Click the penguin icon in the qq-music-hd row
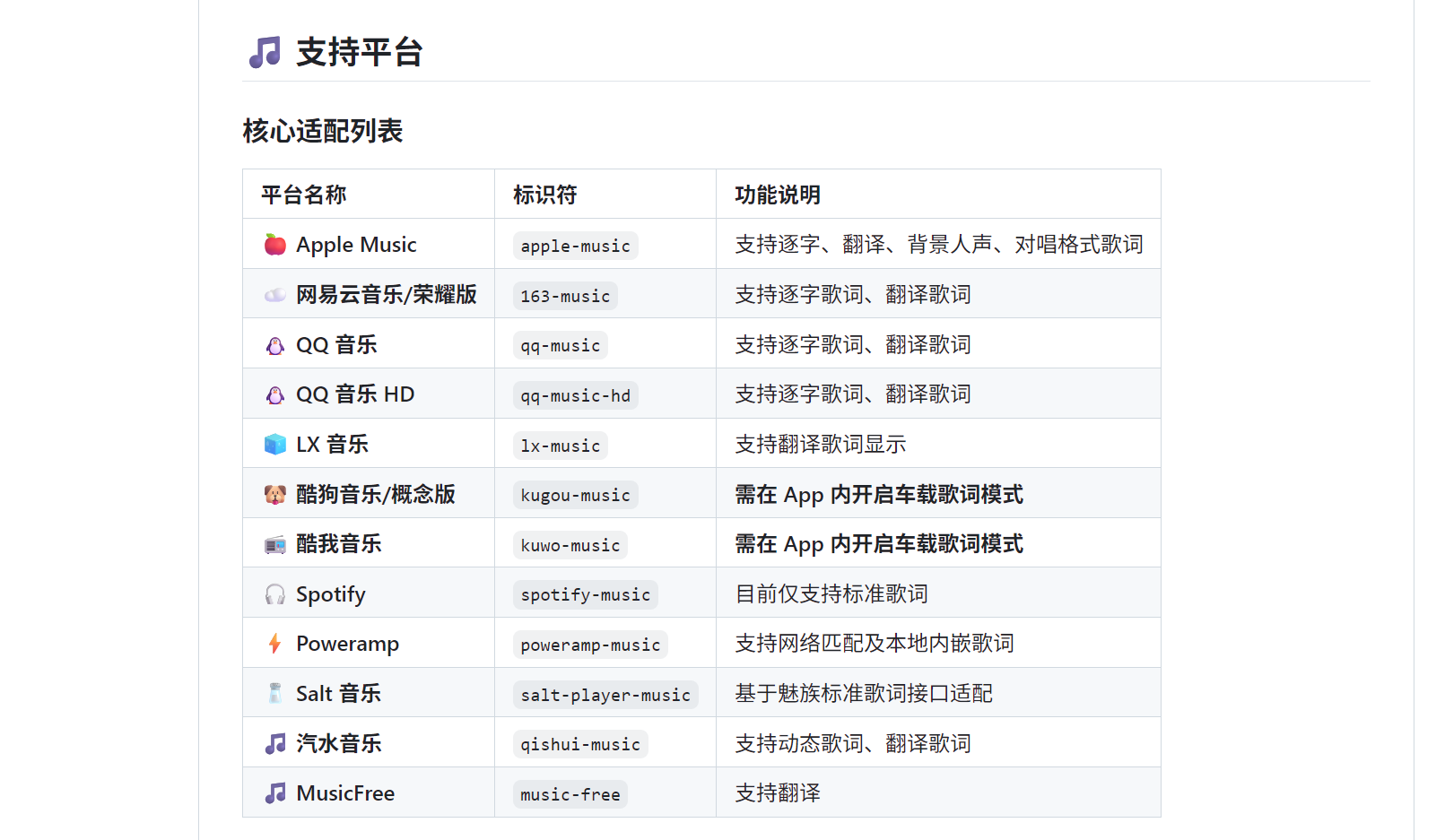This screenshot has width=1436, height=840. [275, 394]
